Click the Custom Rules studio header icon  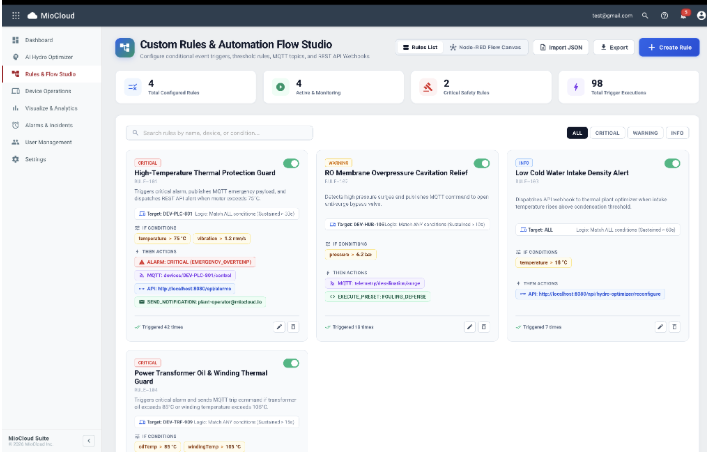[125, 47]
